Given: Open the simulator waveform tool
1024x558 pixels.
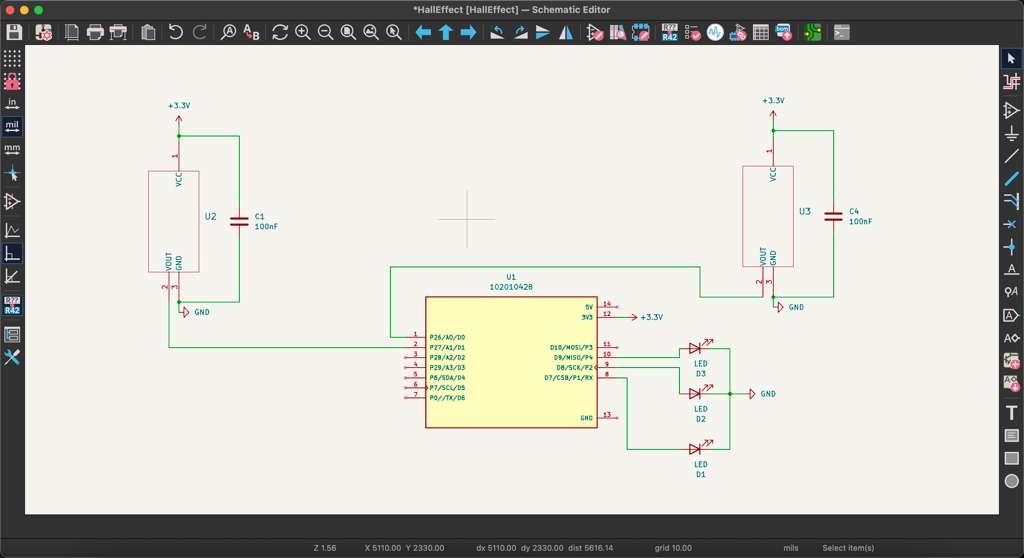Looking at the screenshot, I should click(715, 33).
